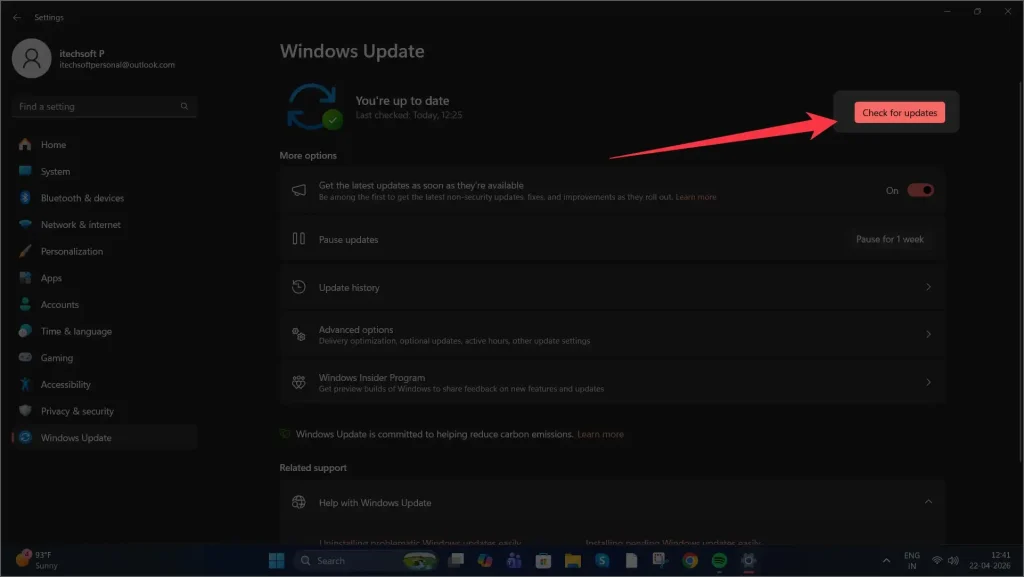
Task: Click the Advanced options gears icon
Action: point(298,335)
